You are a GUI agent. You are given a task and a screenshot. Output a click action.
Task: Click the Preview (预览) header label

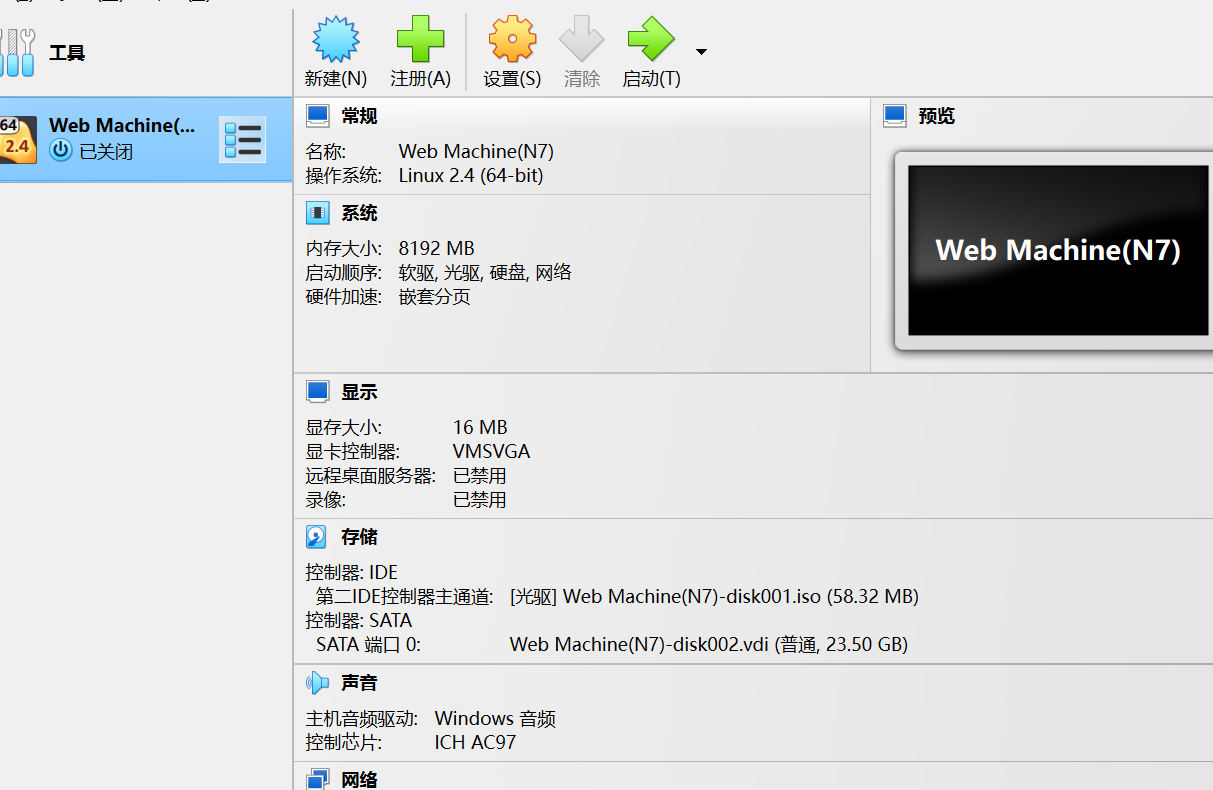pos(936,116)
